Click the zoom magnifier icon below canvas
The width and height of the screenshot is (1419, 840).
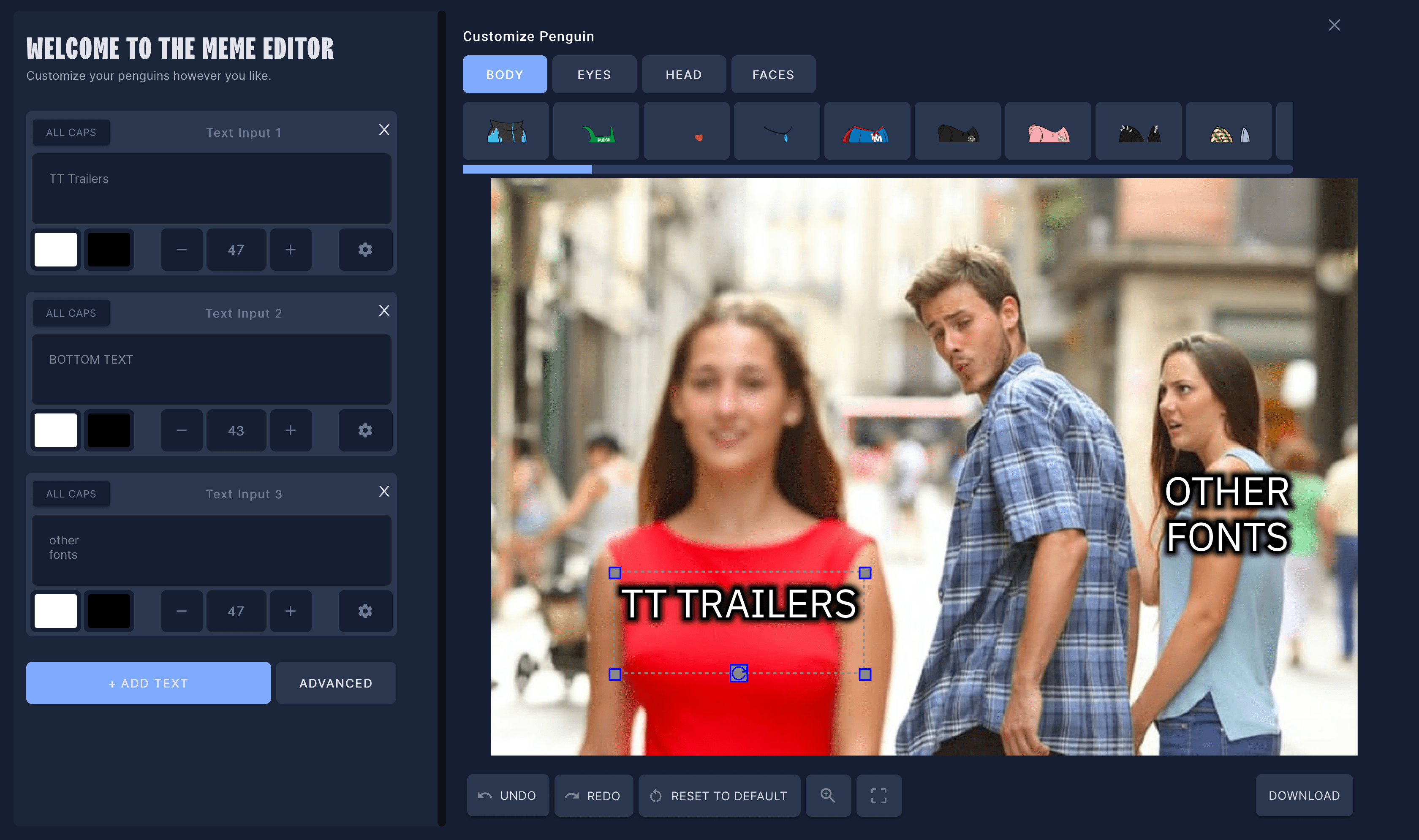827,795
